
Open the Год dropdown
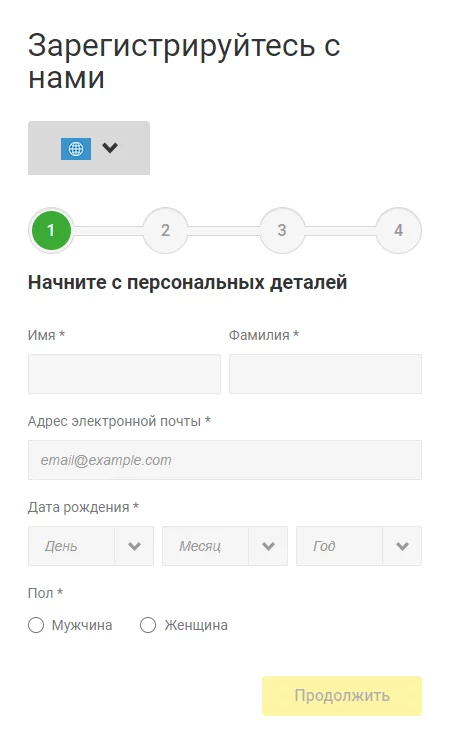(x=359, y=546)
